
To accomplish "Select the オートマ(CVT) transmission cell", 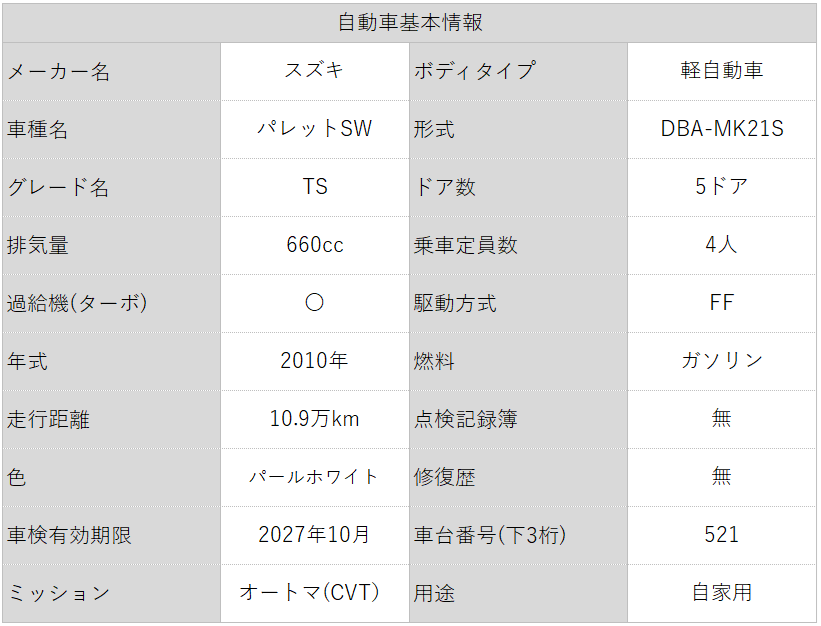I will pos(314,592).
